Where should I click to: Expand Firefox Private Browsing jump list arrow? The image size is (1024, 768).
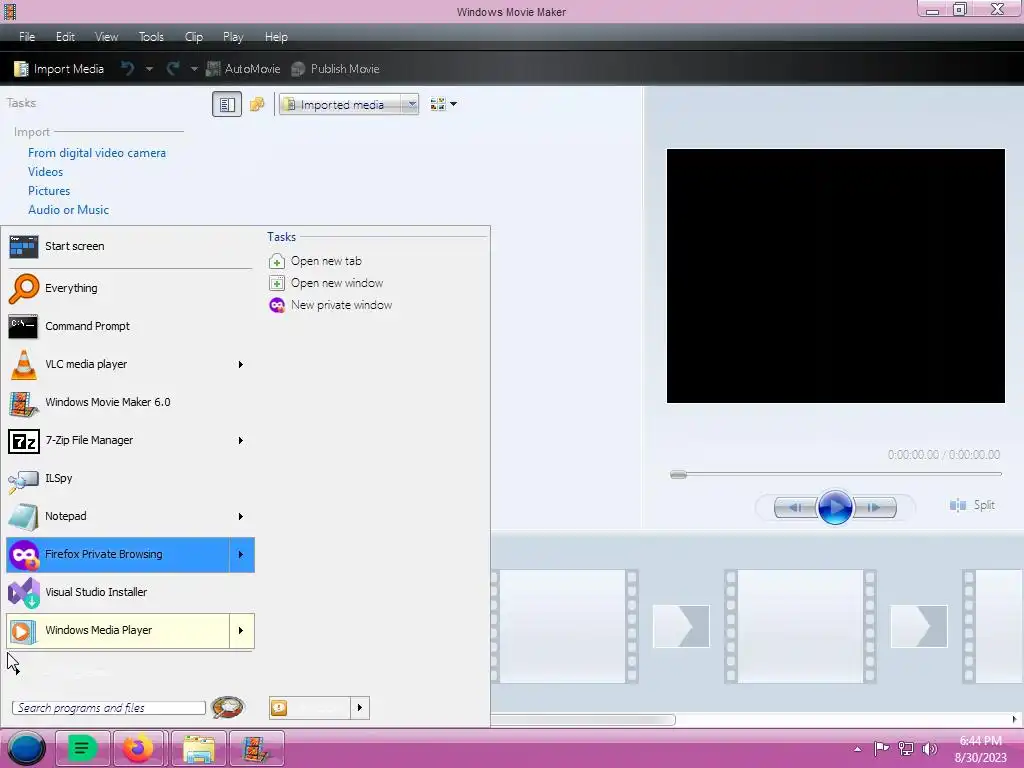[x=241, y=554]
